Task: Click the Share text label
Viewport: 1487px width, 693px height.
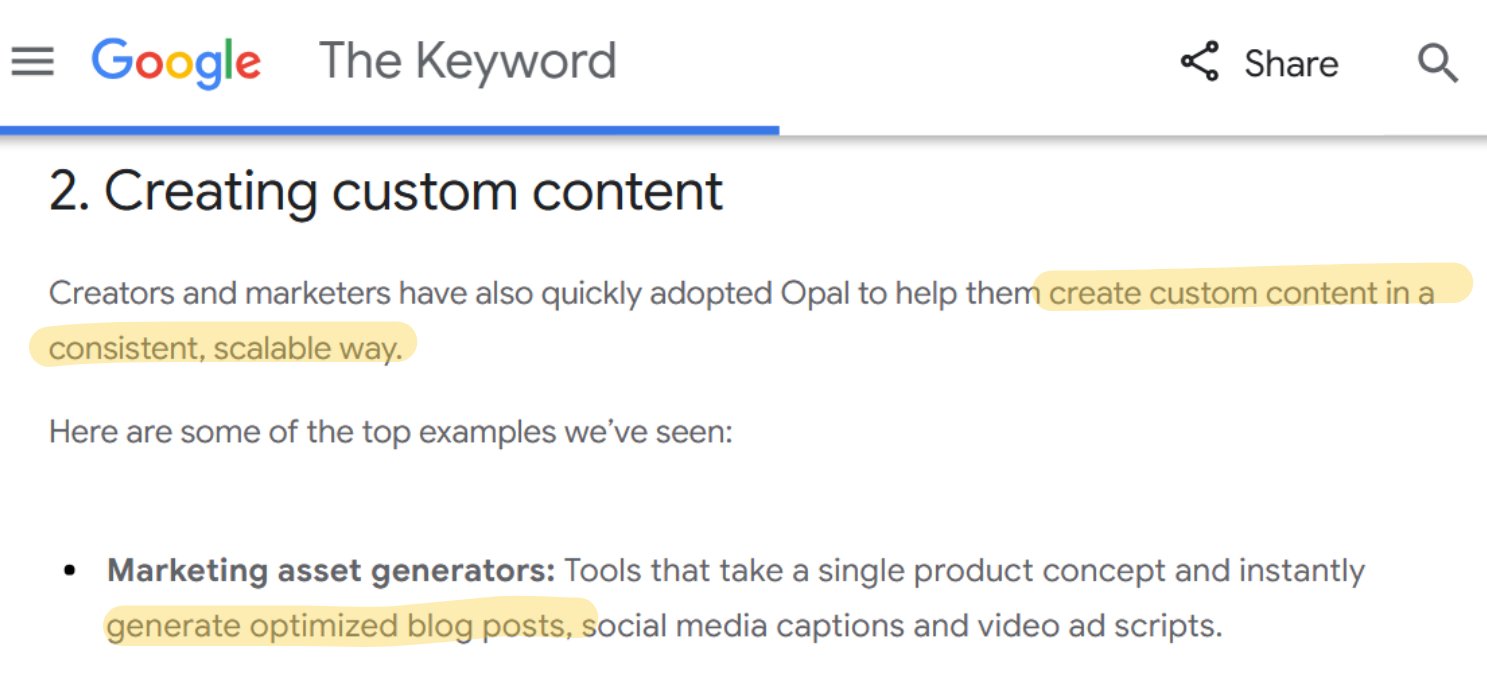Action: (x=1291, y=63)
